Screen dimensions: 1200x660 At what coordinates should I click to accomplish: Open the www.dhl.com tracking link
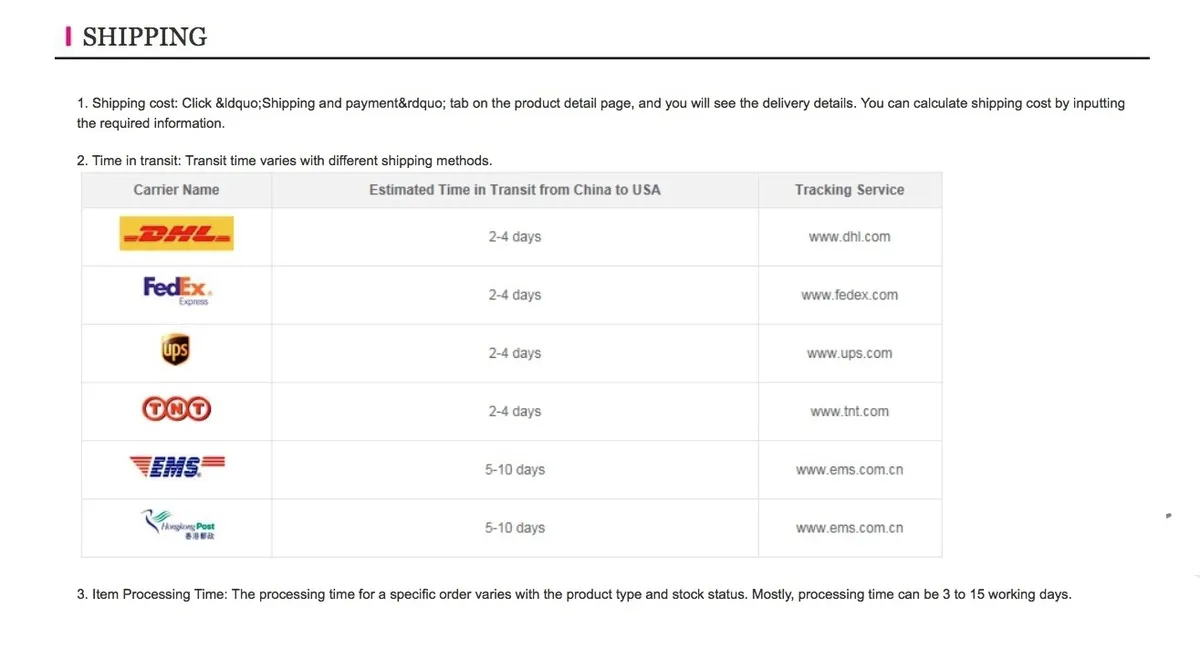click(x=849, y=237)
